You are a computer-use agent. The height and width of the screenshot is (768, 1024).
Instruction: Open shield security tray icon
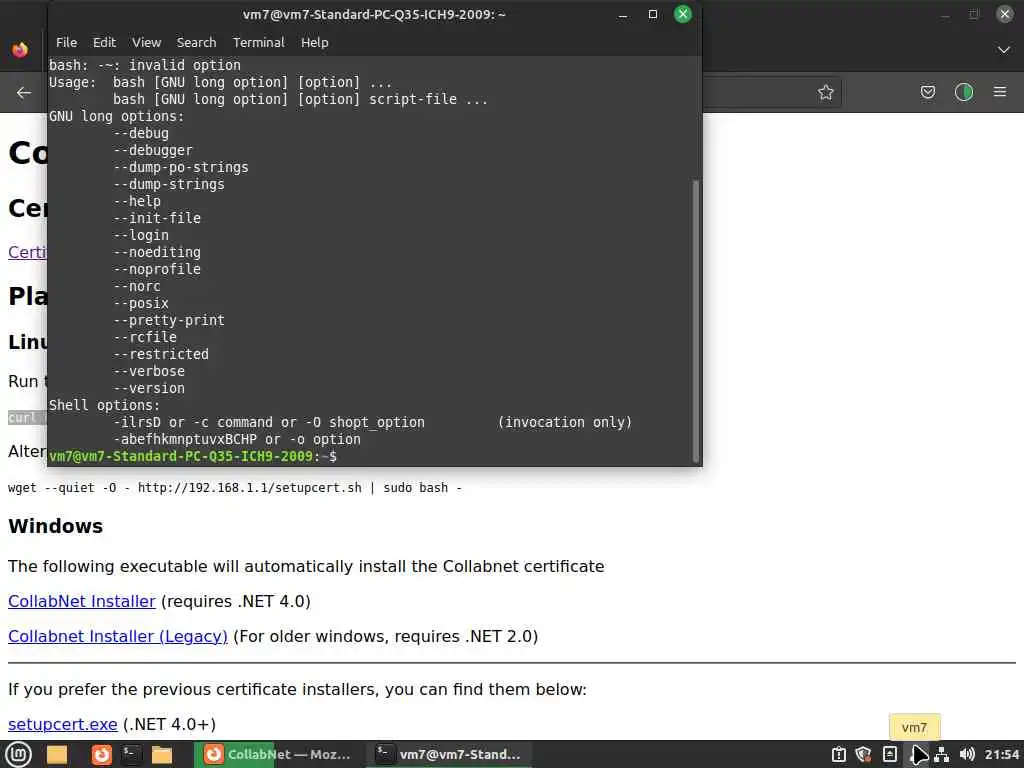863,754
